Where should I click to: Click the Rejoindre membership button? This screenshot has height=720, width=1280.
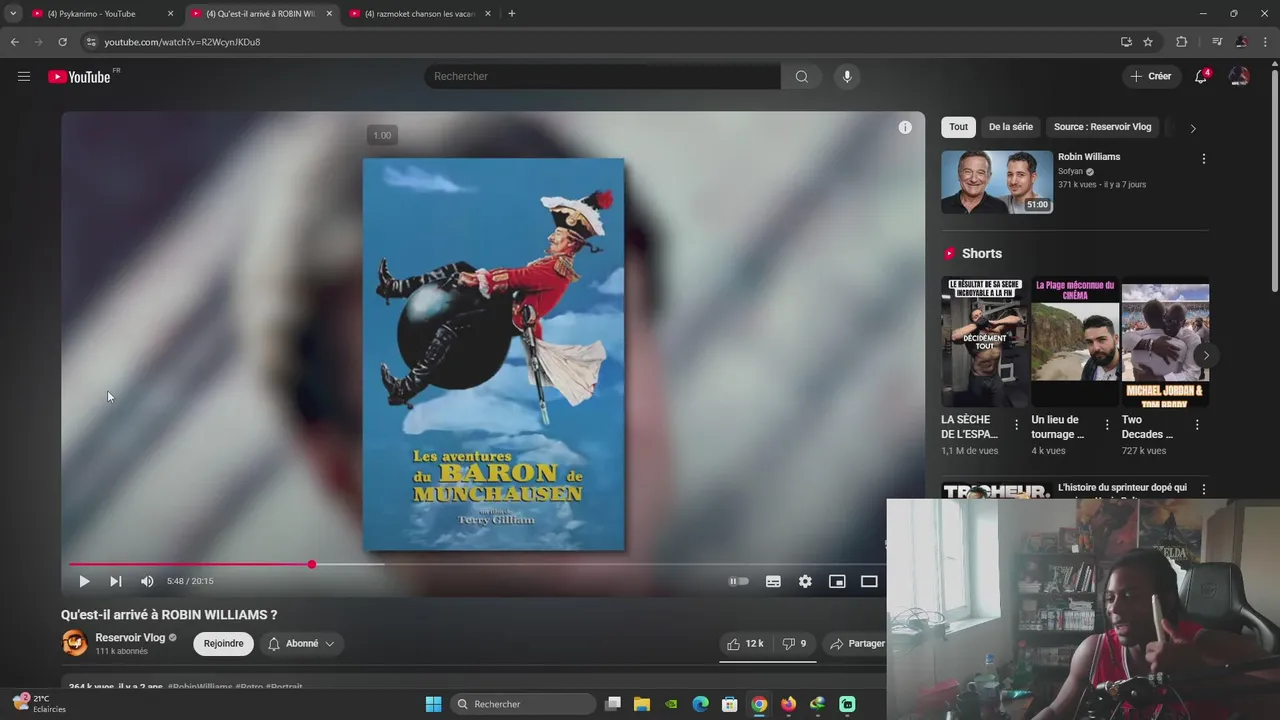tap(223, 644)
